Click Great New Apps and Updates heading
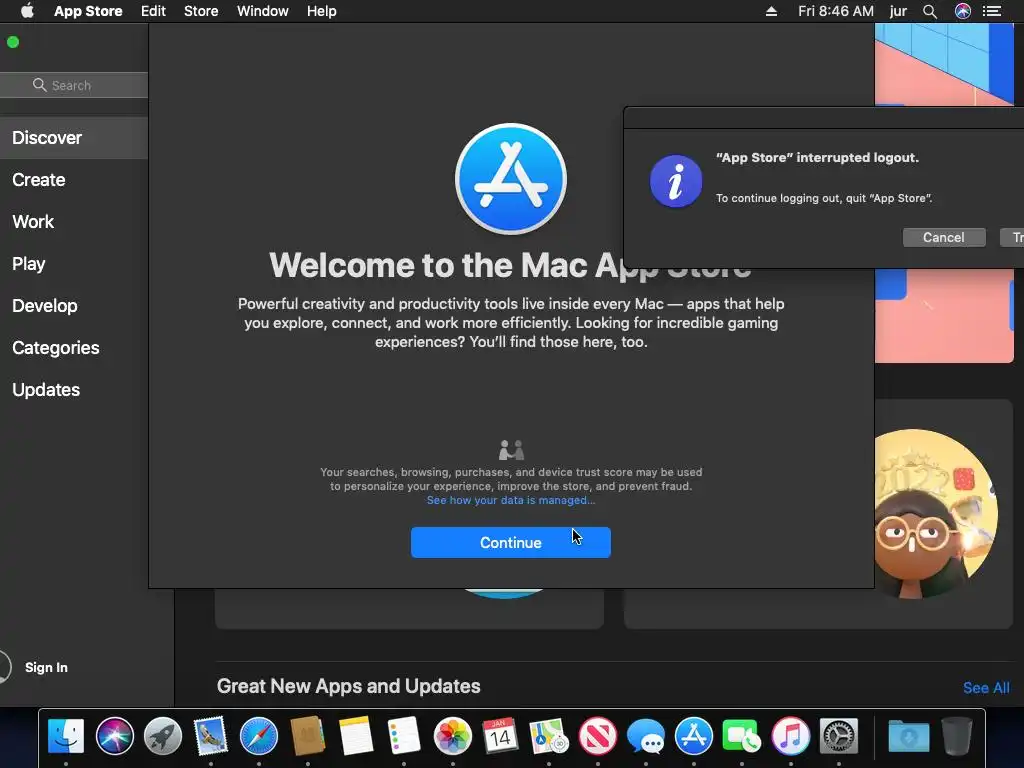1024x768 pixels. pyautogui.click(x=349, y=686)
